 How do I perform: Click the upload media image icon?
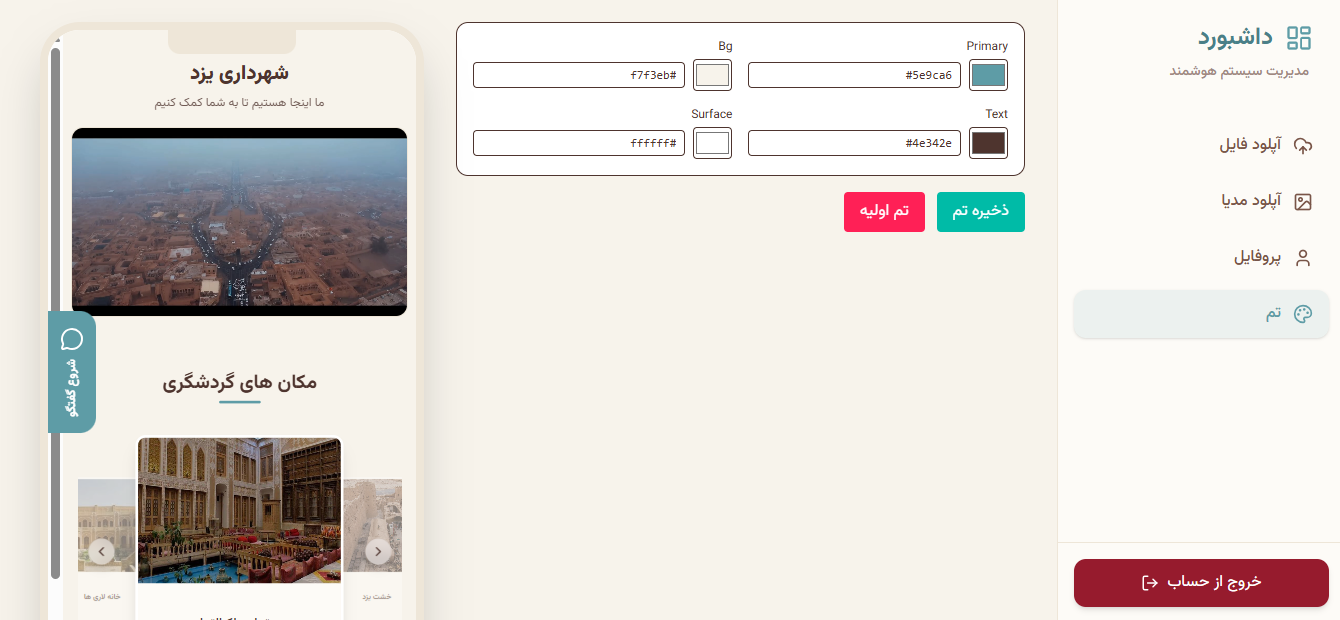tap(1302, 202)
